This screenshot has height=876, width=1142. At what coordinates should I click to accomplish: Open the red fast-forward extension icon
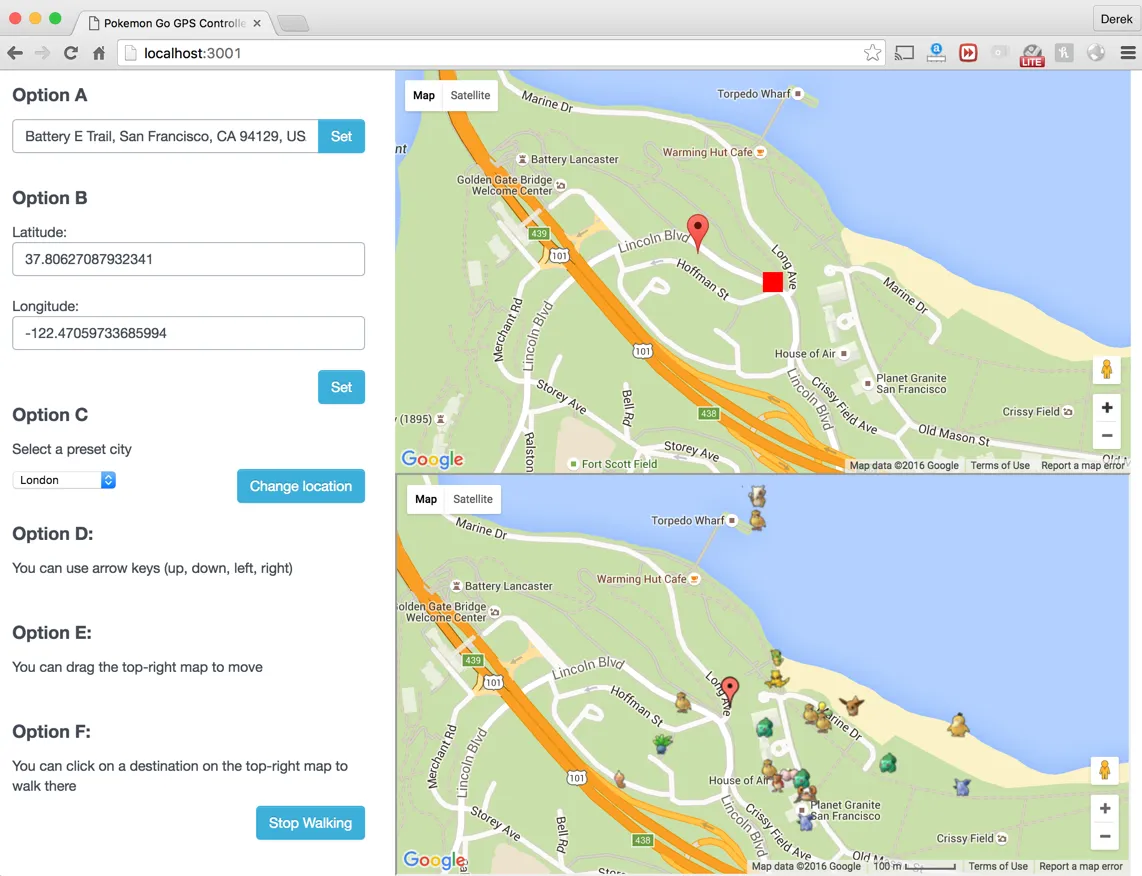pyautogui.click(x=968, y=53)
